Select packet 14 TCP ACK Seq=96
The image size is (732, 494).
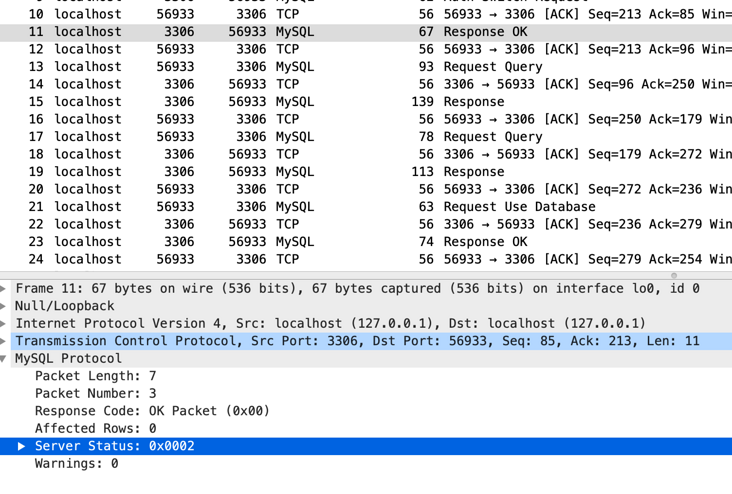[x=366, y=84]
